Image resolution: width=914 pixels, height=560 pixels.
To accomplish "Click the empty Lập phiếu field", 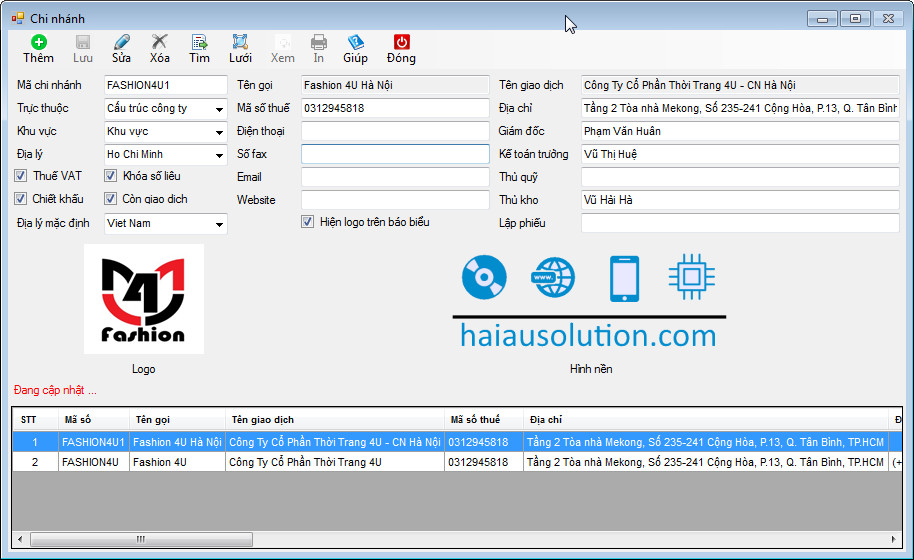I will click(x=740, y=223).
